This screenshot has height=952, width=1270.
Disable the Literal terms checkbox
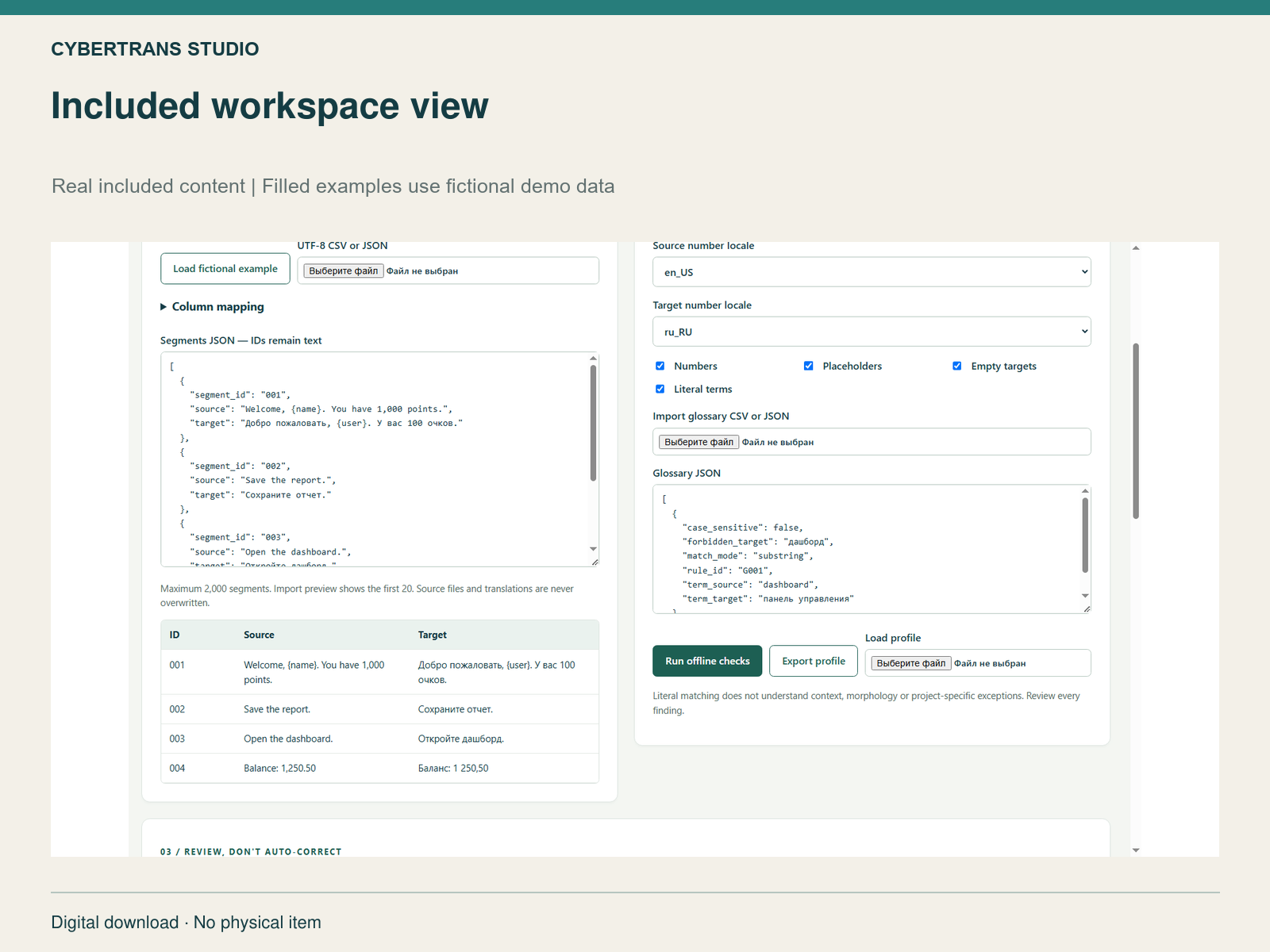coord(660,389)
